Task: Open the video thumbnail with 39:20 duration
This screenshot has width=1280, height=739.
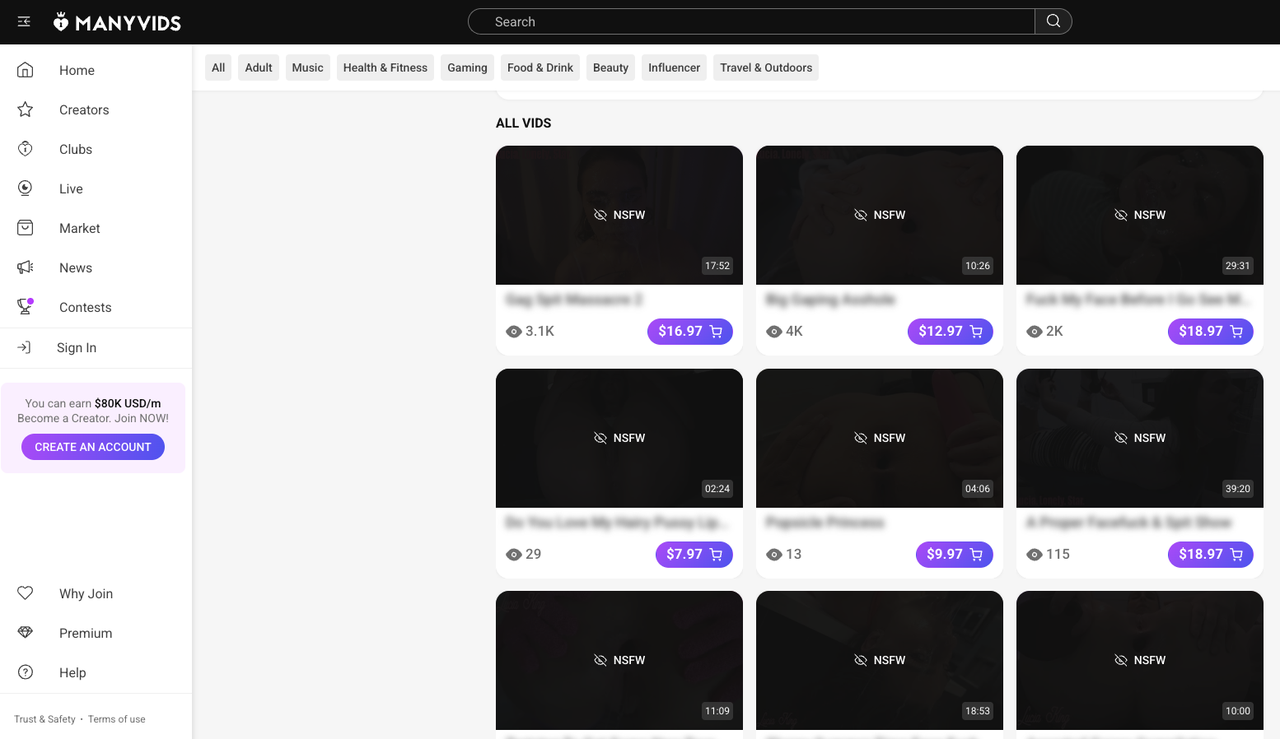Action: (x=1139, y=438)
